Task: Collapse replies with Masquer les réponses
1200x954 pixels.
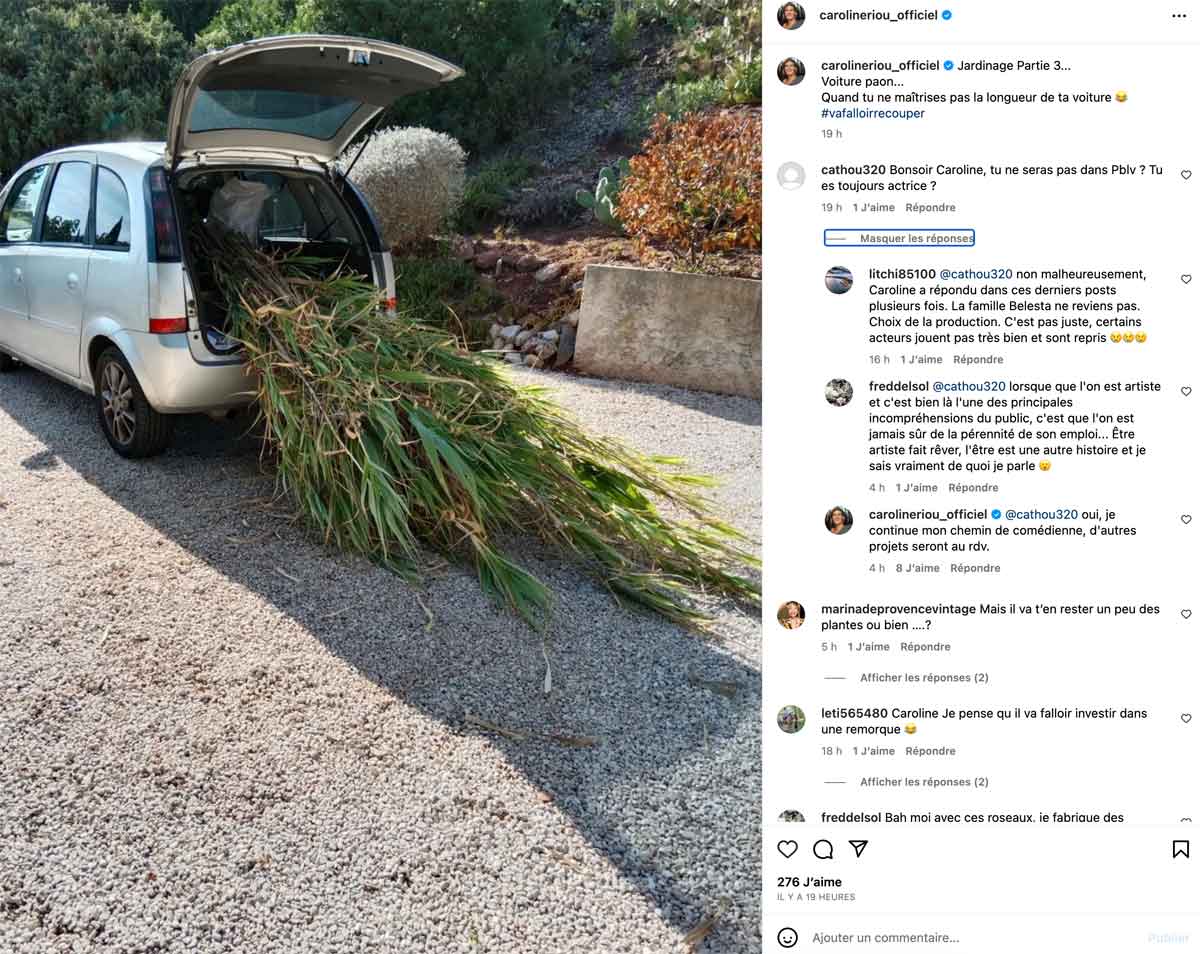Action: (899, 238)
